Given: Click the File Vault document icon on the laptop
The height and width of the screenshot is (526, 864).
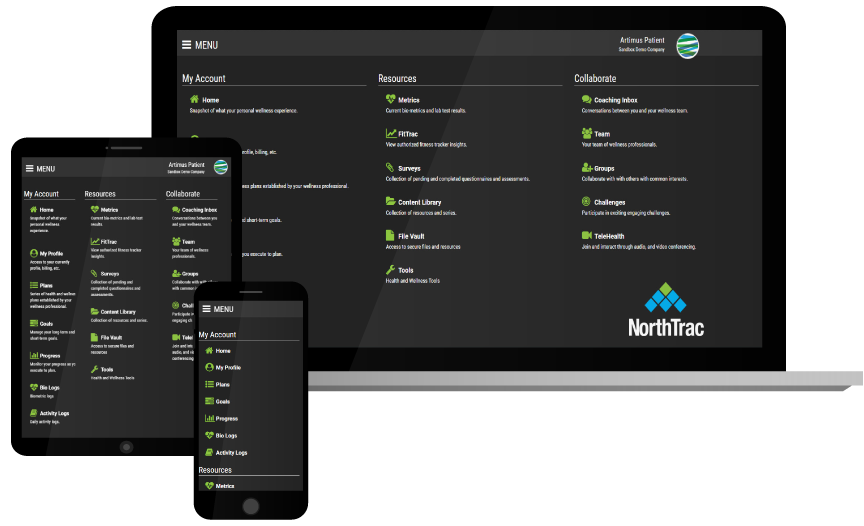Looking at the screenshot, I should tap(390, 236).
